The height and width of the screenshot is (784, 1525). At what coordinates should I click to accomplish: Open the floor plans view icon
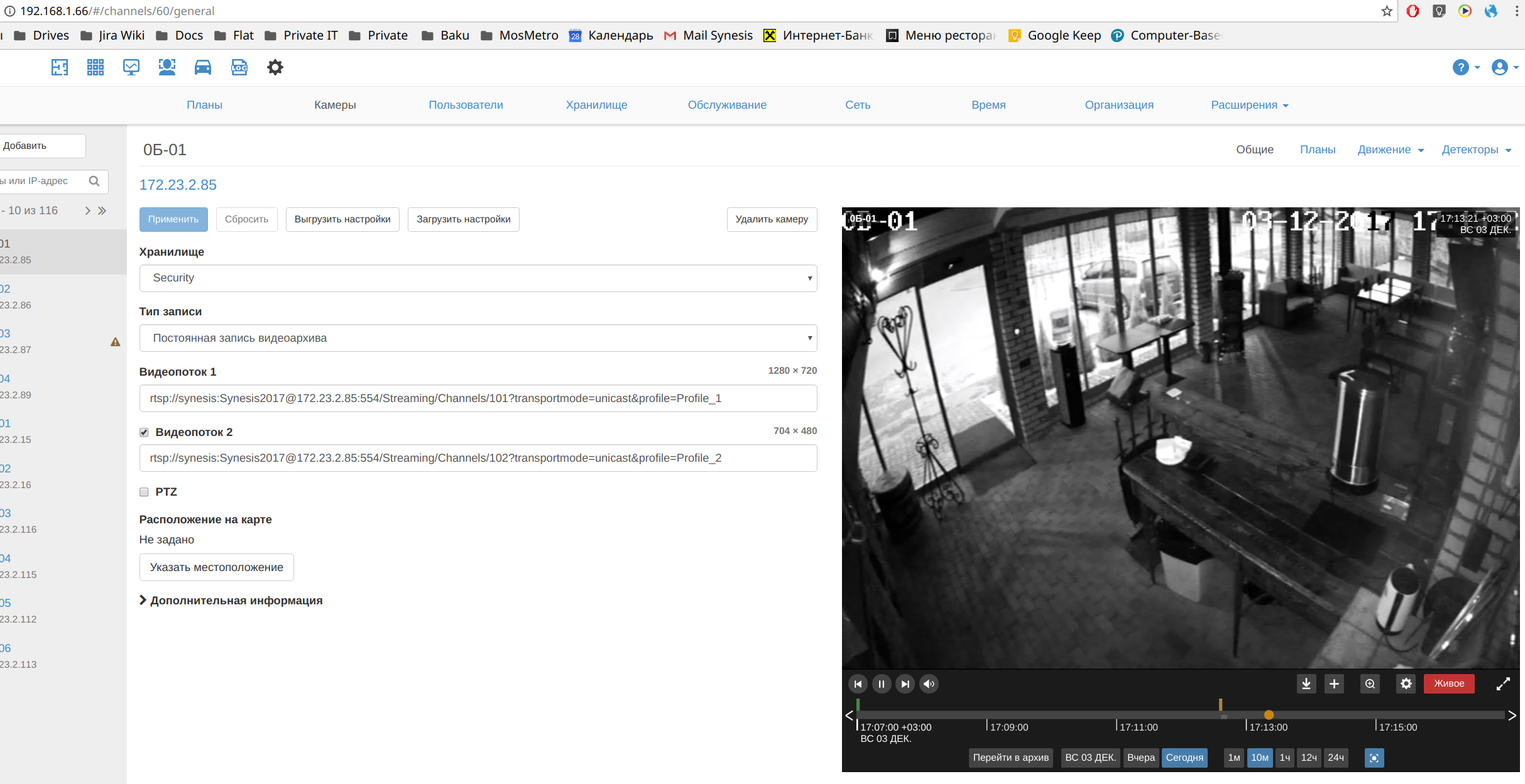tap(60, 67)
